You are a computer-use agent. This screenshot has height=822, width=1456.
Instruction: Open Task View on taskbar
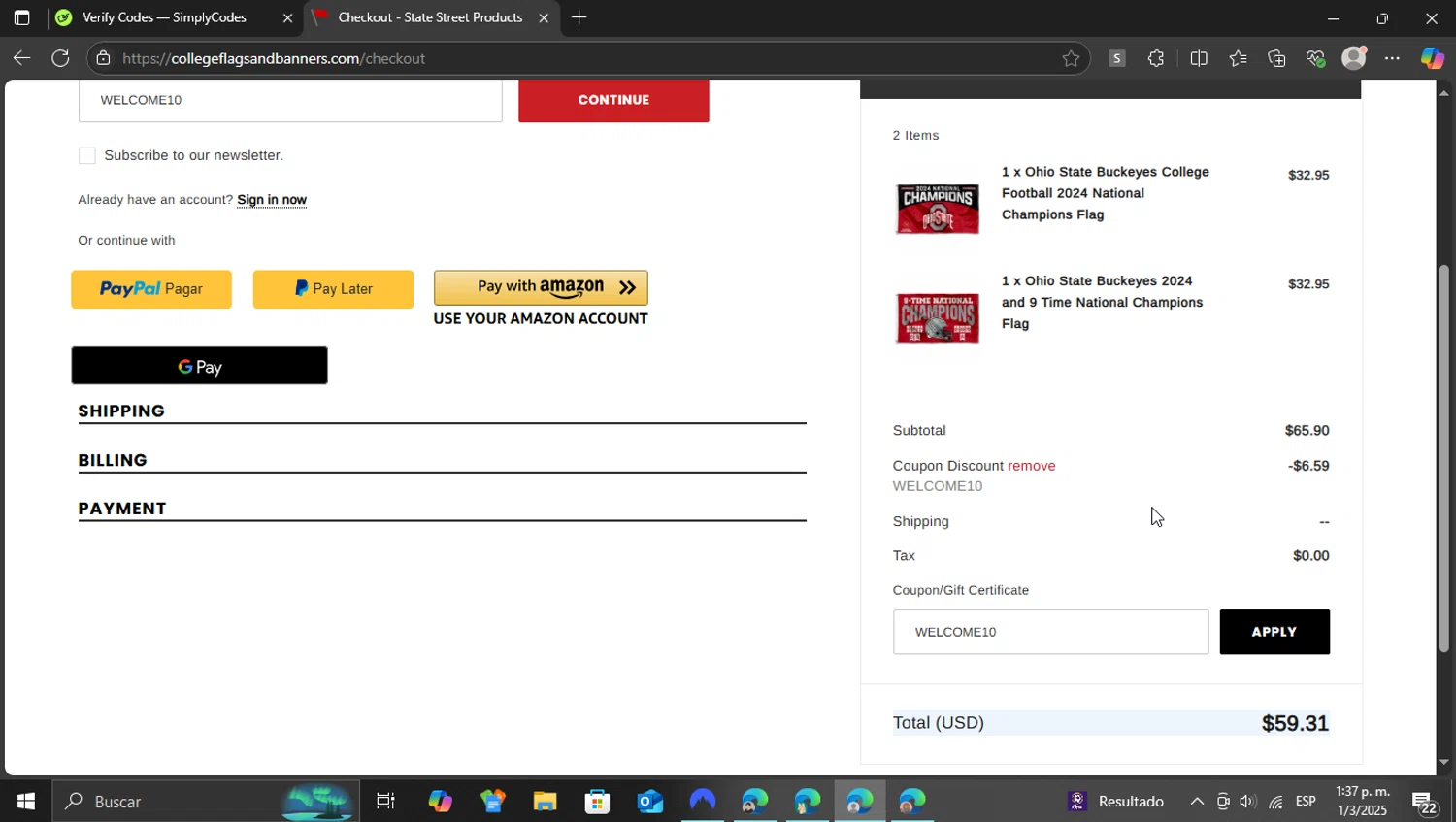tap(385, 802)
